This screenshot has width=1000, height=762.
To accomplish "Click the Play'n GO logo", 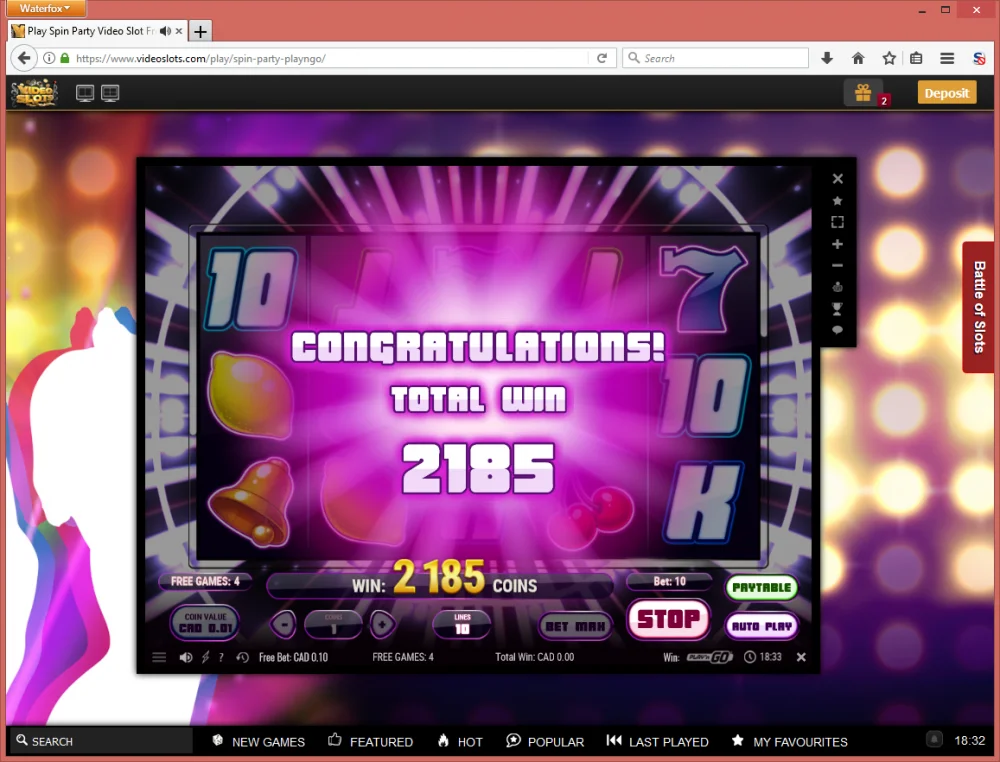I will (x=709, y=657).
